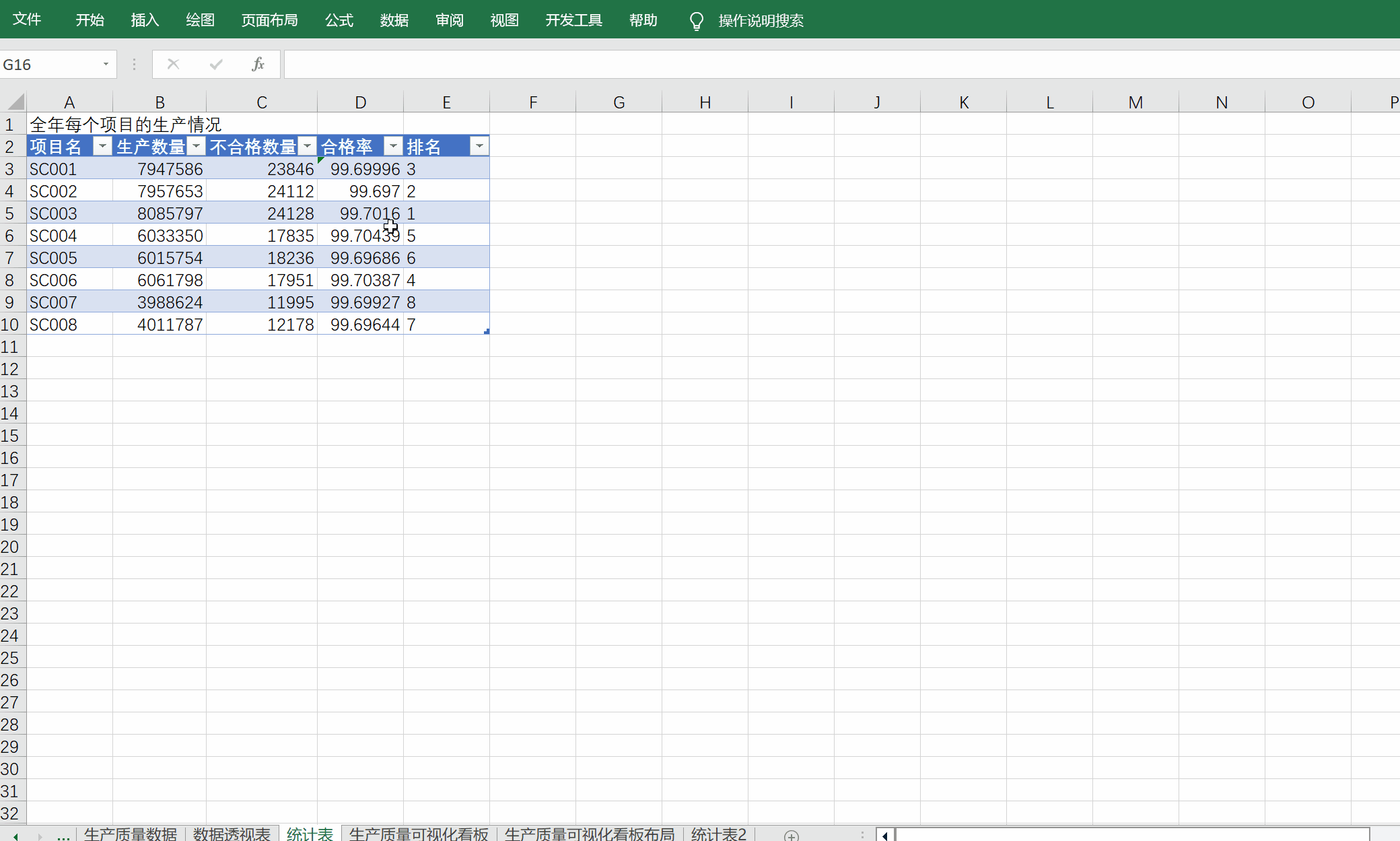Screen dimensions: 1400x841
Task: Open the 公式 ribbon tab
Action: click(x=339, y=20)
